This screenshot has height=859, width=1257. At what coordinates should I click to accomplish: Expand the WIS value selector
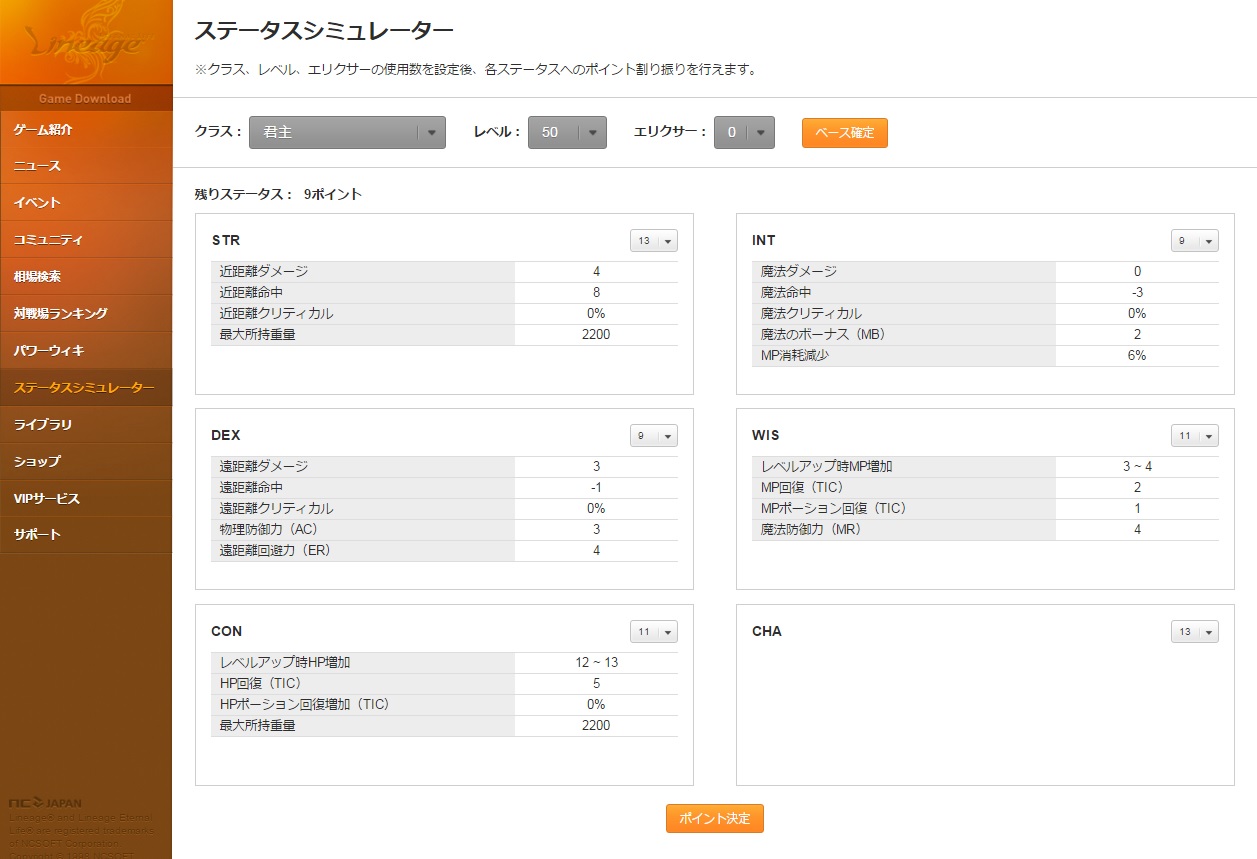coord(1194,436)
